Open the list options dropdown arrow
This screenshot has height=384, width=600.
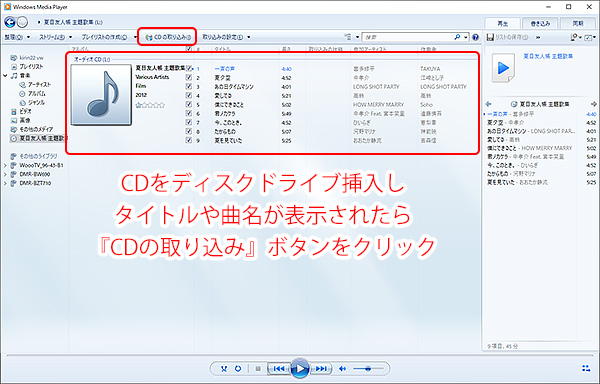coord(580,37)
